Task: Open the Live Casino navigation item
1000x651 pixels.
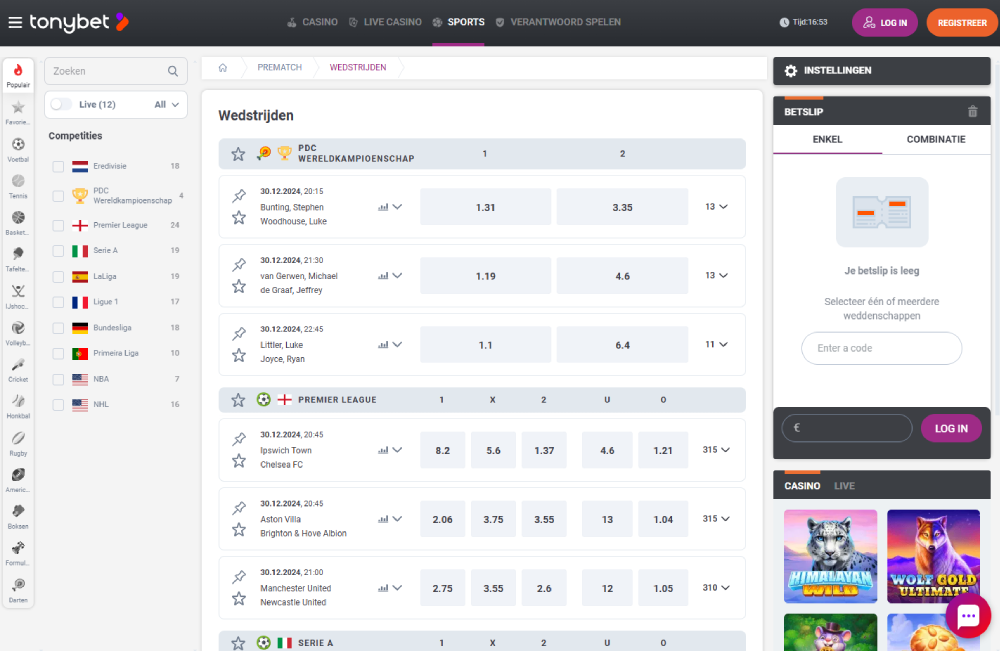Action: point(385,22)
